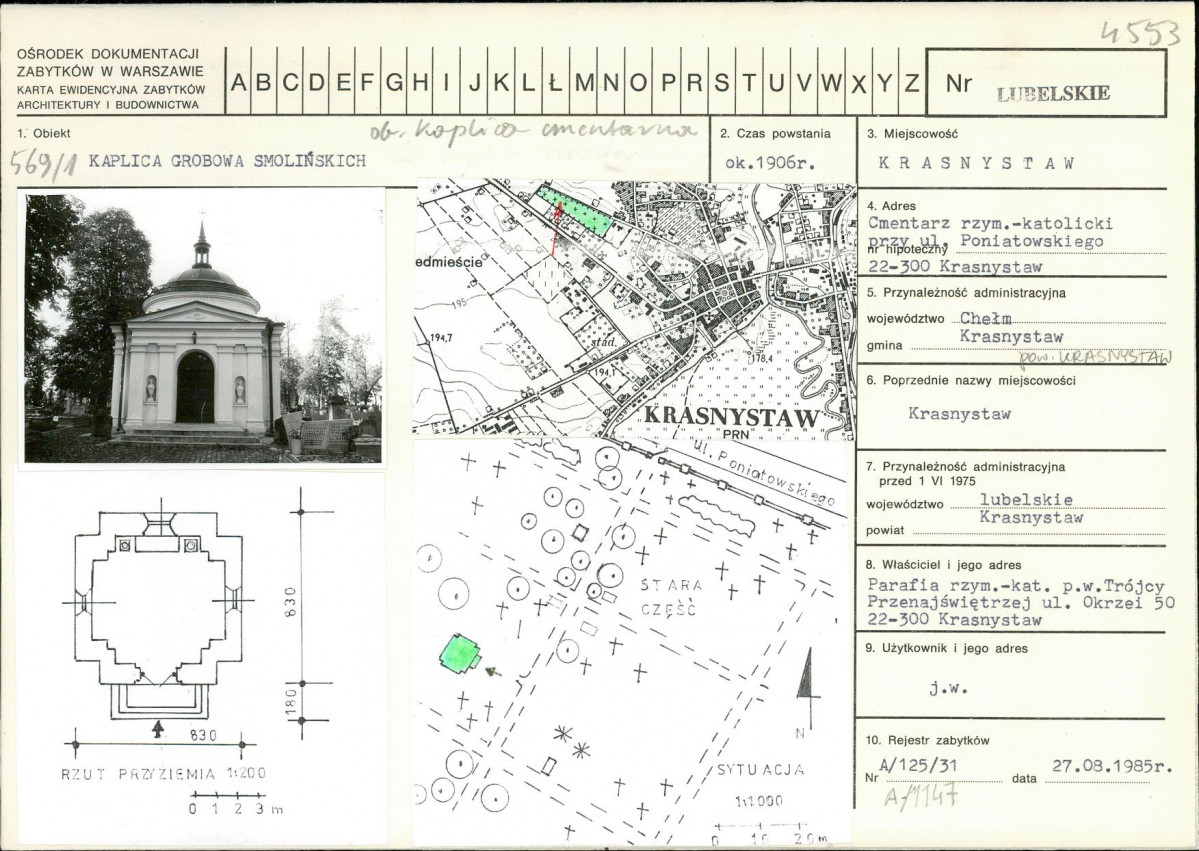Click the handwritten number 4553
Viewport: 1199px width, 851px height.
point(1140,34)
